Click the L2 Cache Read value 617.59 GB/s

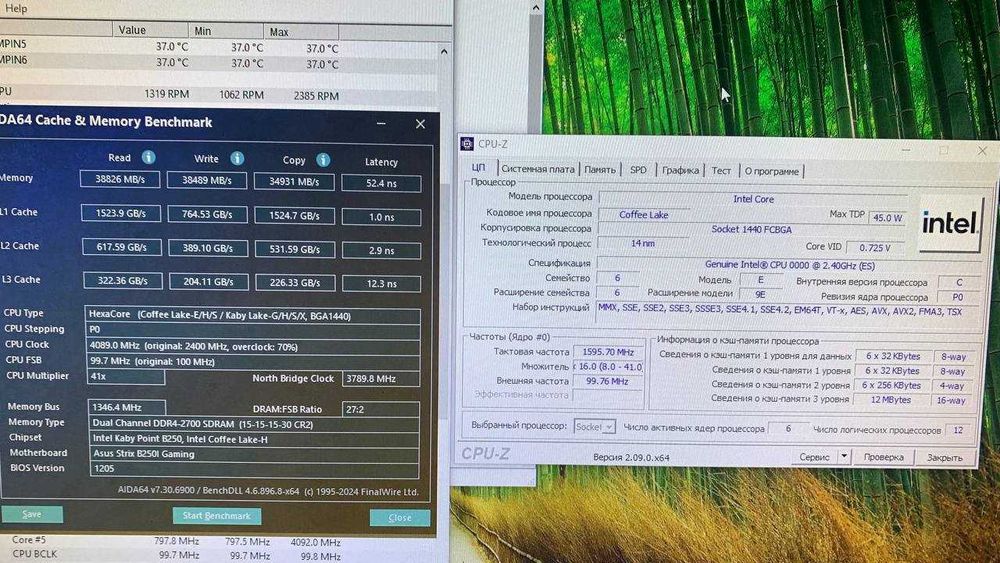(x=121, y=247)
